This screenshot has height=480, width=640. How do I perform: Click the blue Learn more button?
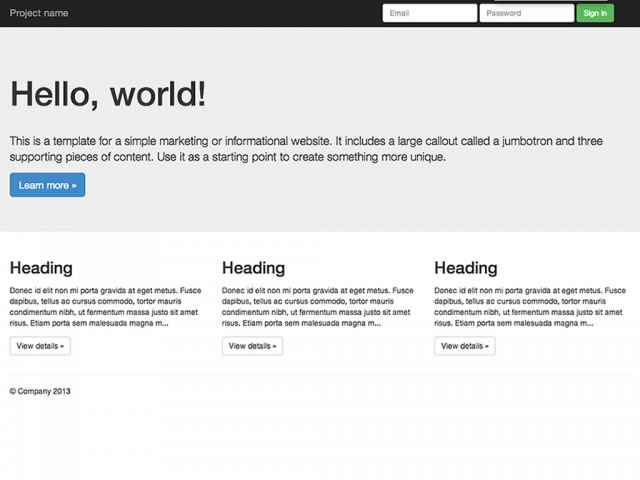(x=47, y=185)
